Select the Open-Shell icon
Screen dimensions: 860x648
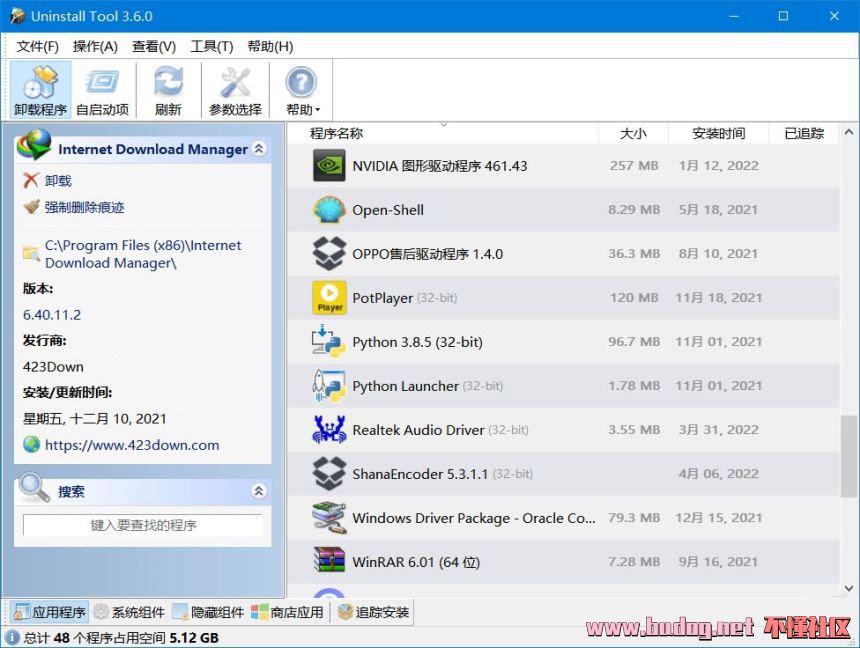coord(329,210)
